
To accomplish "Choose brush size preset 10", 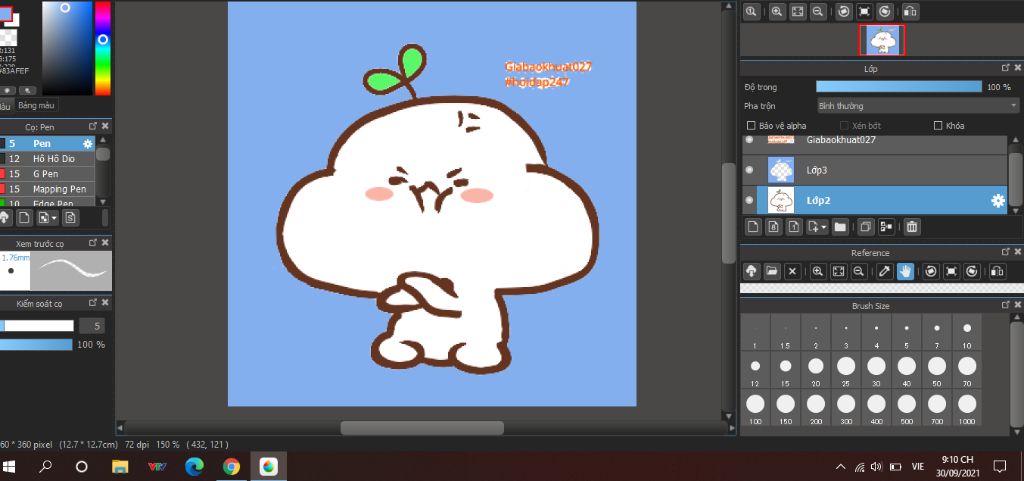I will 967,333.
